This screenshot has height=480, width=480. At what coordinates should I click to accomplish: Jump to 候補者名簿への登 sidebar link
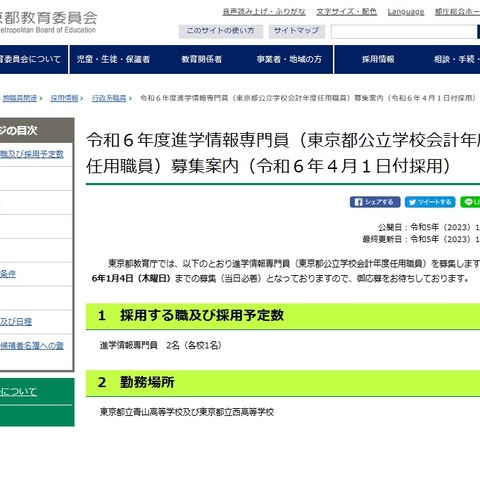32,346
